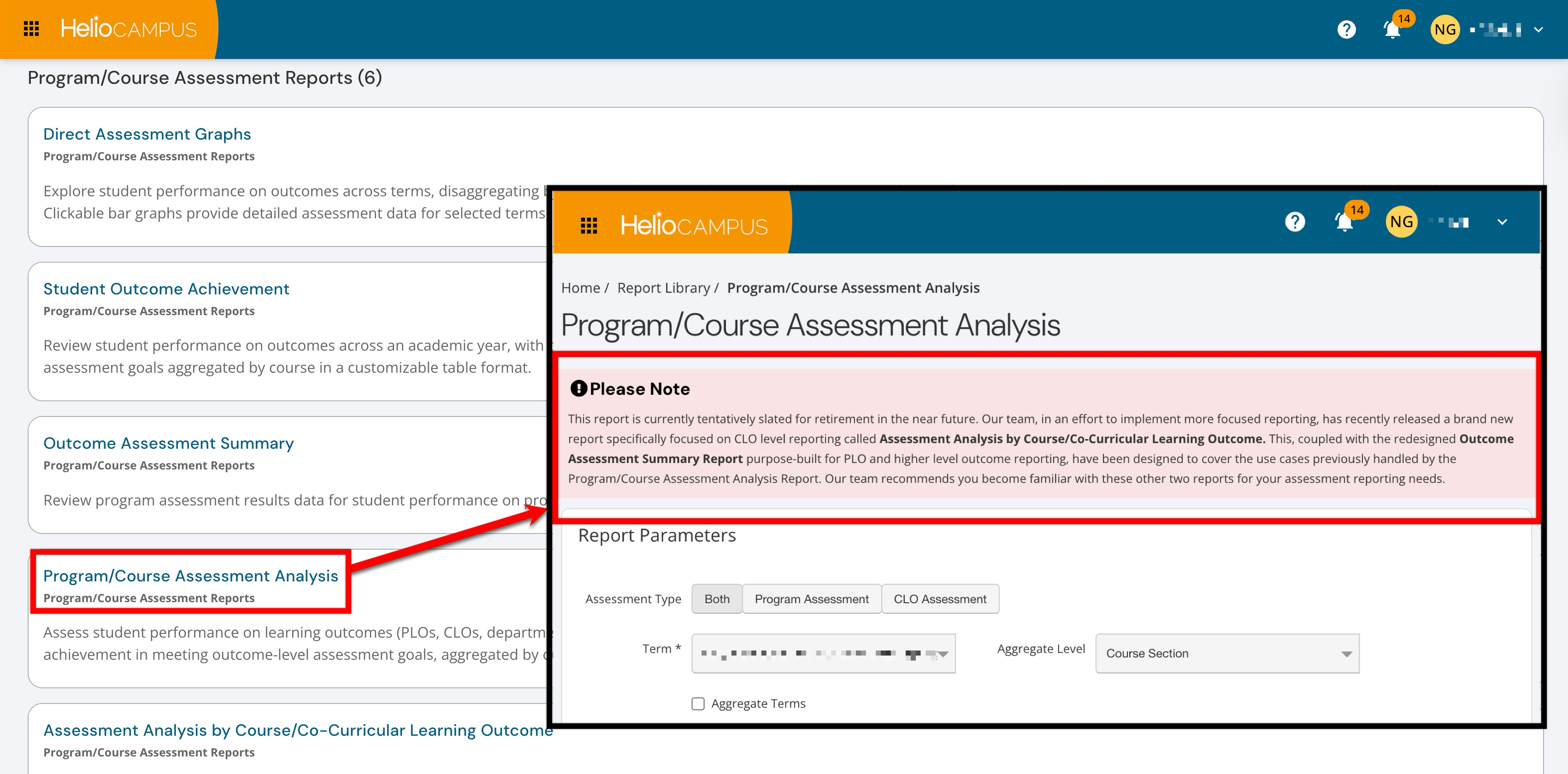Click the notice paragraph about the report's retirement
This screenshot has width=1568, height=774.
tap(1041, 448)
